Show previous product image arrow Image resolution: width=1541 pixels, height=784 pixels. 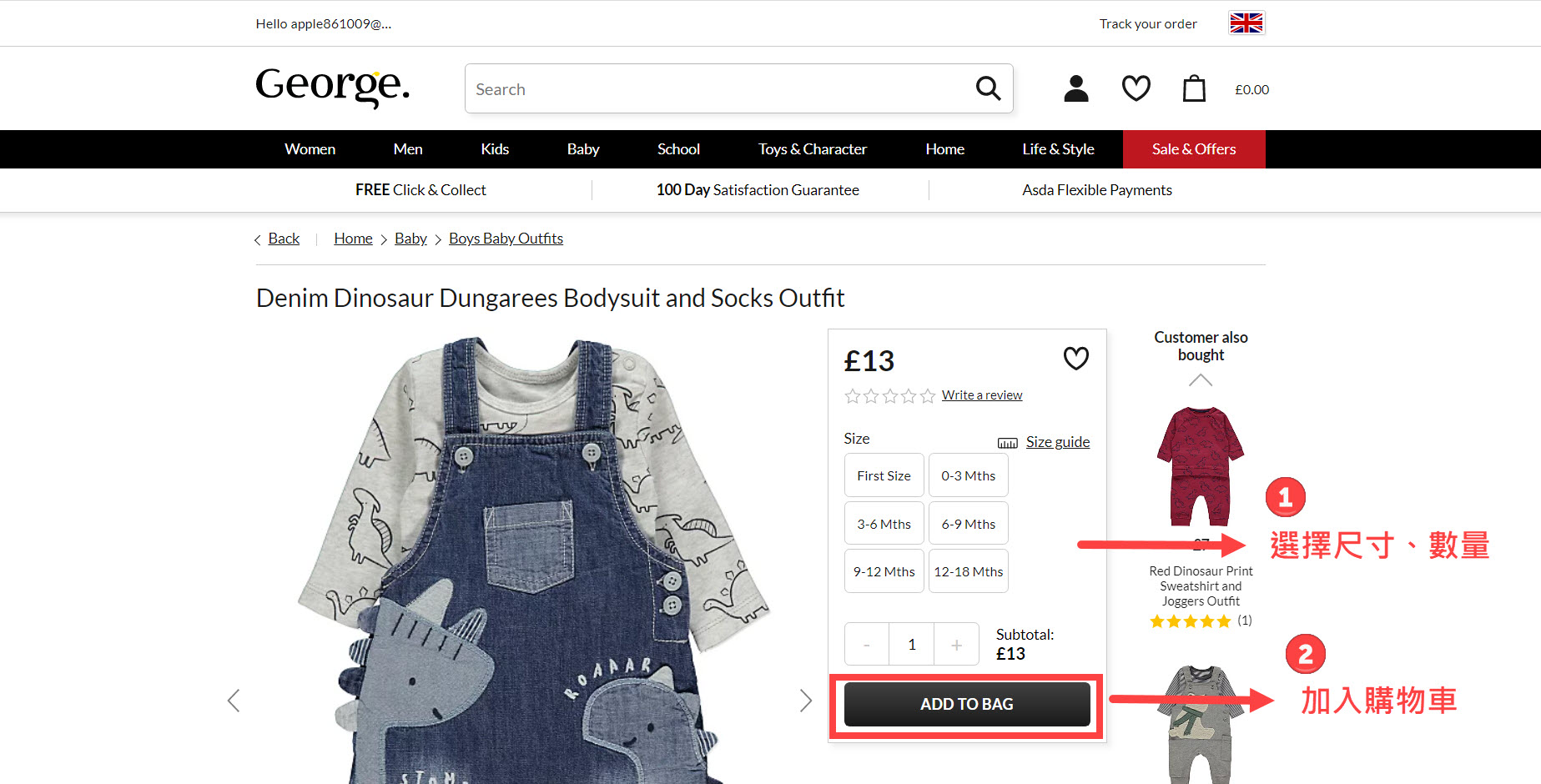click(234, 701)
